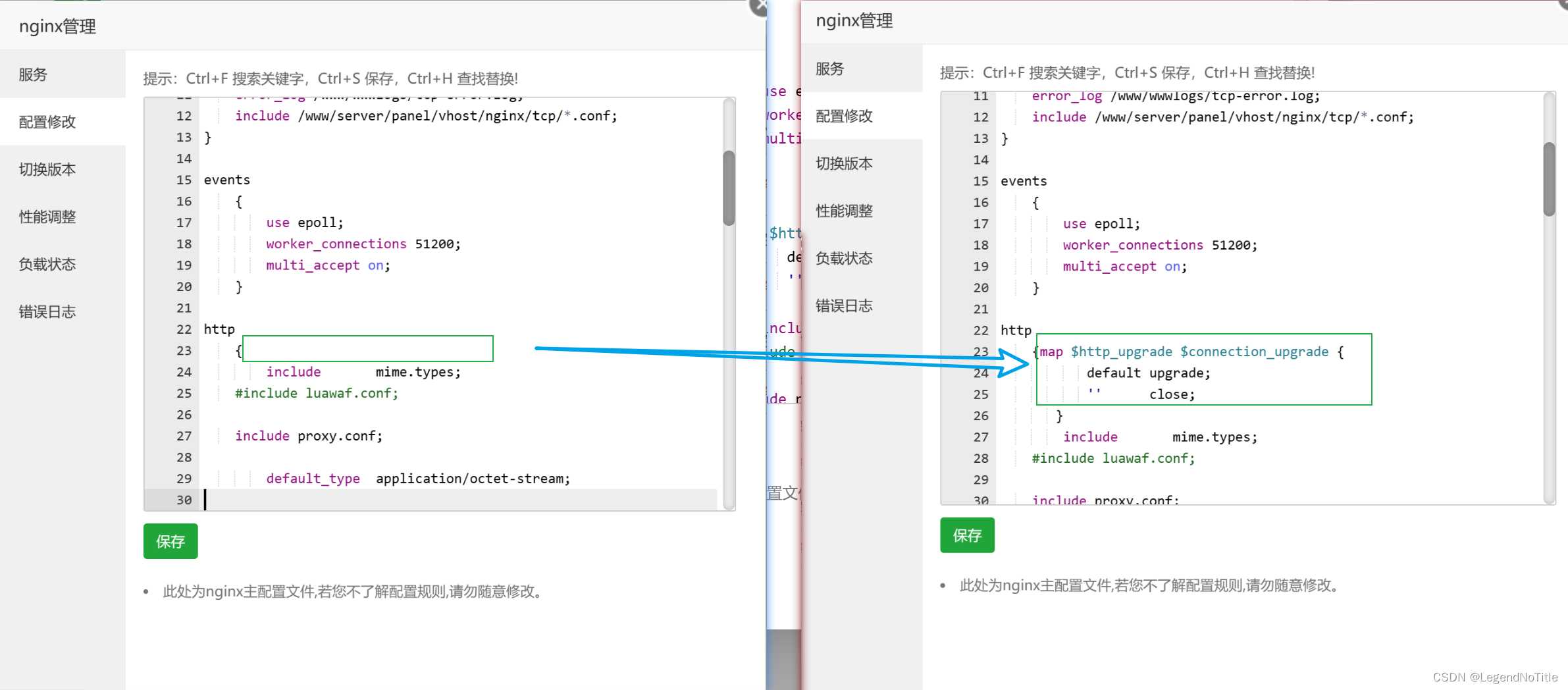Click 'error_log' tcp-error.log line in right editor
The width and height of the screenshot is (1568, 690).
(1176, 96)
